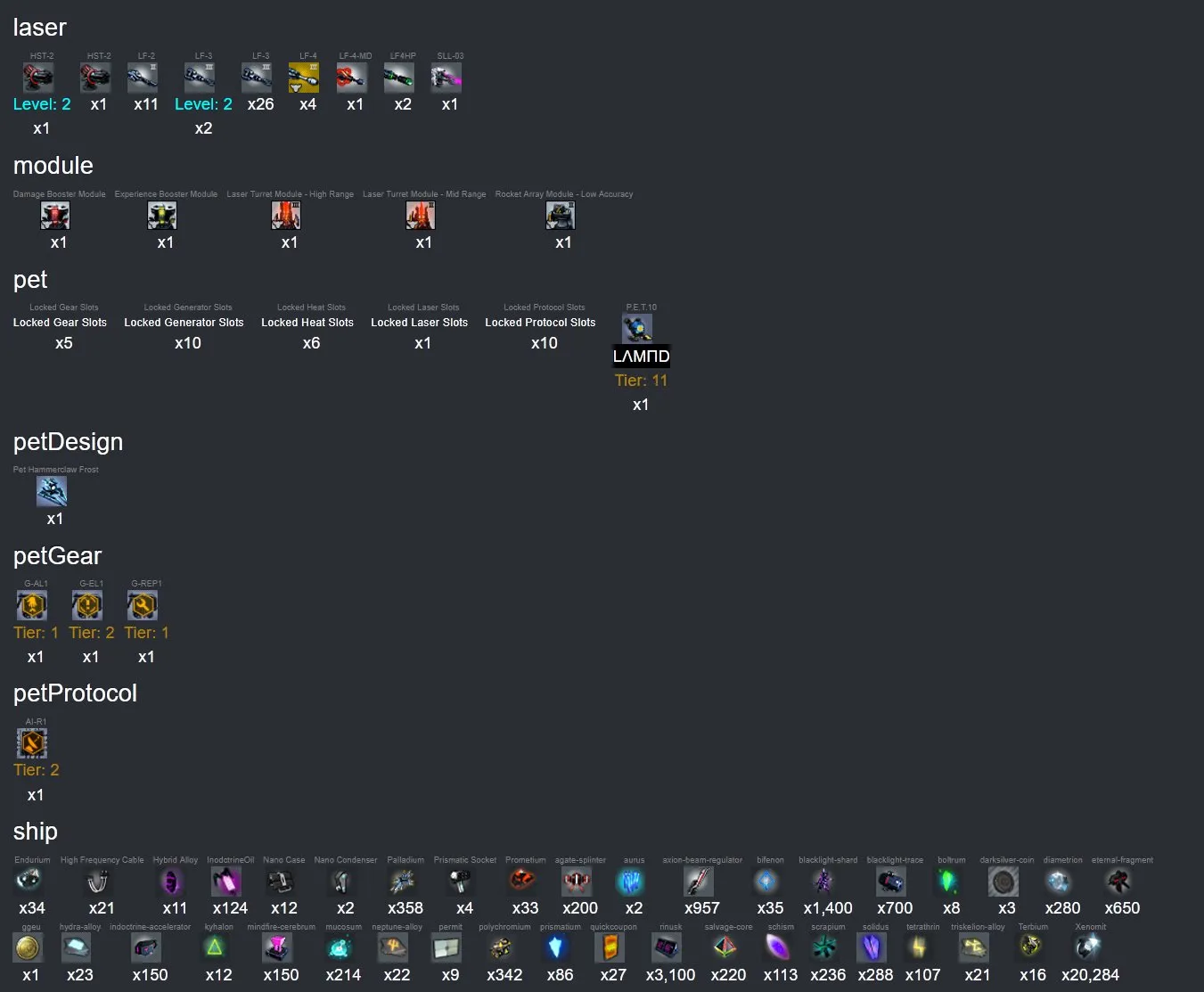Image resolution: width=1204 pixels, height=992 pixels.
Task: Click the Damage Booster Module icon
Action: click(x=55, y=216)
